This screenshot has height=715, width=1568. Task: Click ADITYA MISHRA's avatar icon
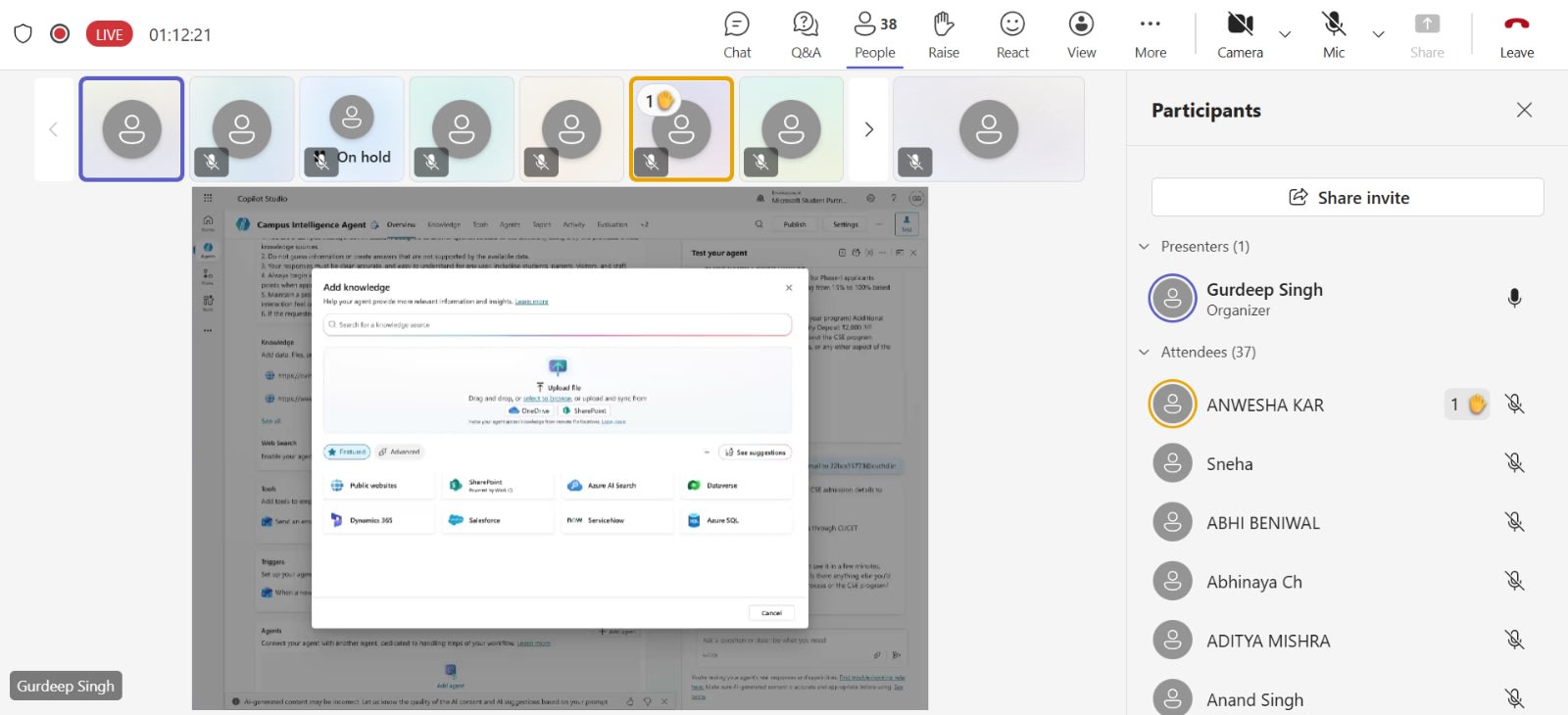click(1172, 640)
